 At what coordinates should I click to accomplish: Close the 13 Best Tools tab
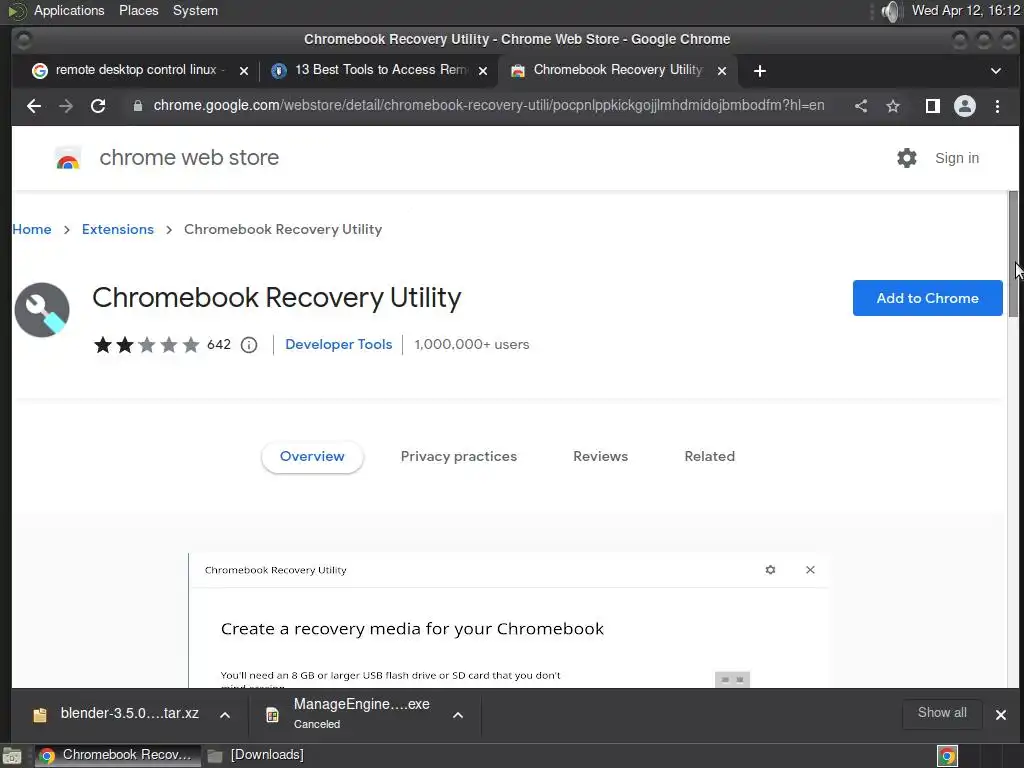483,71
